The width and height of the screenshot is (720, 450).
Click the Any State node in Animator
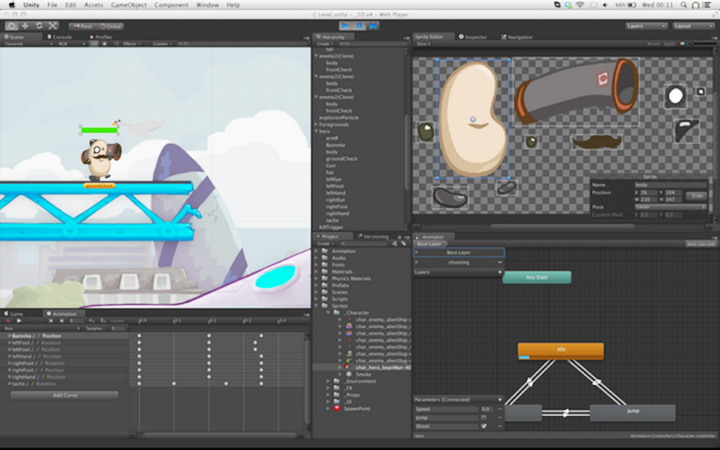click(x=537, y=277)
